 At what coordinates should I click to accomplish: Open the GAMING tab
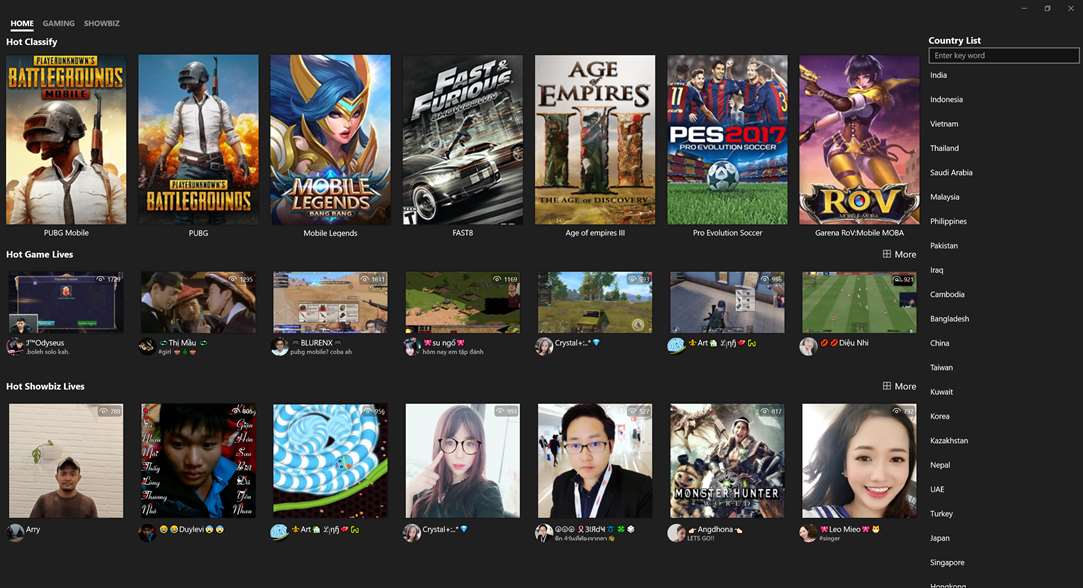click(58, 23)
